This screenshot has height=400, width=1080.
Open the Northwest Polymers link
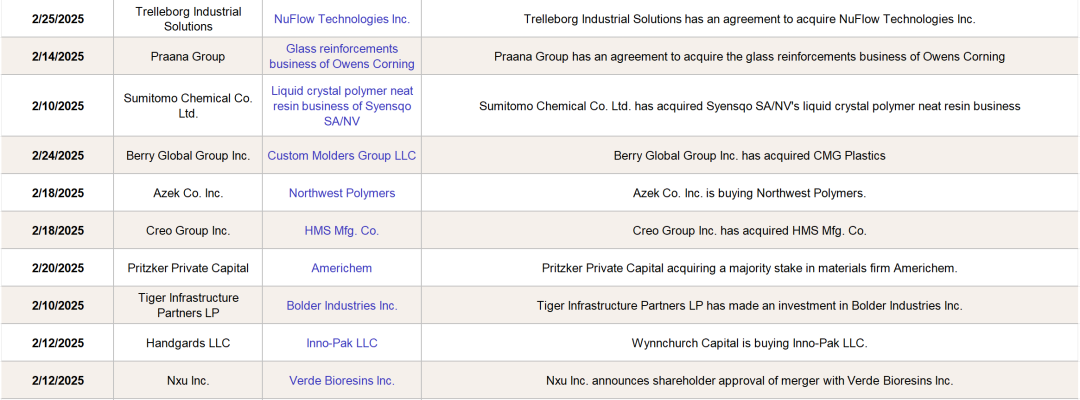[341, 193]
